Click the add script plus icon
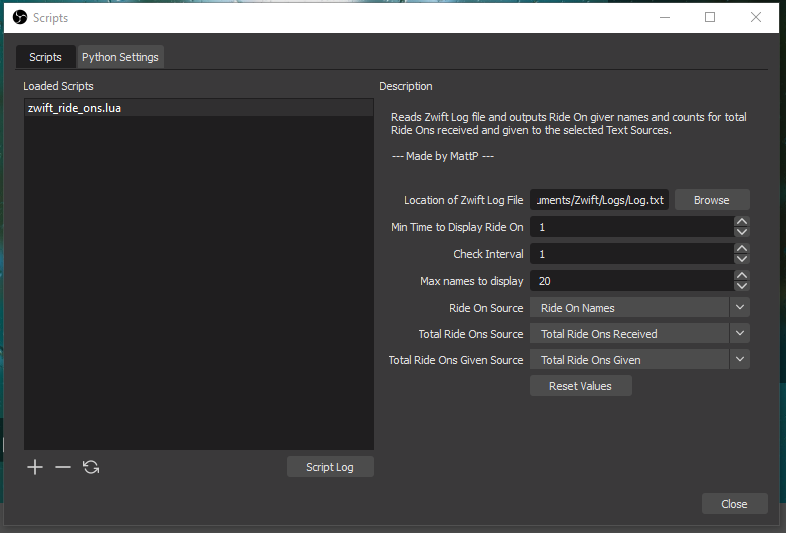 (x=35, y=467)
